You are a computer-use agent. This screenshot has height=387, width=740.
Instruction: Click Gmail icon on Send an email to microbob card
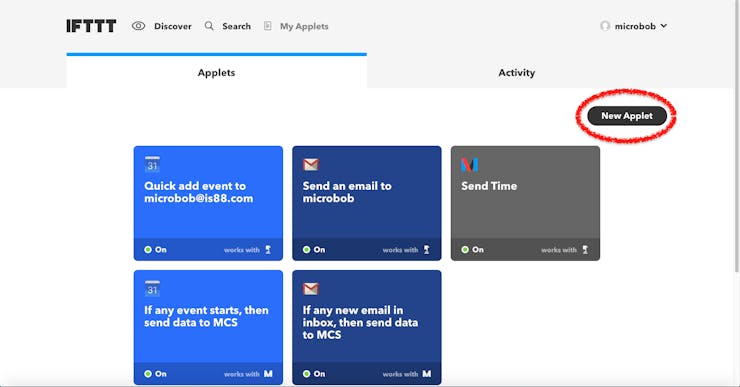(311, 164)
